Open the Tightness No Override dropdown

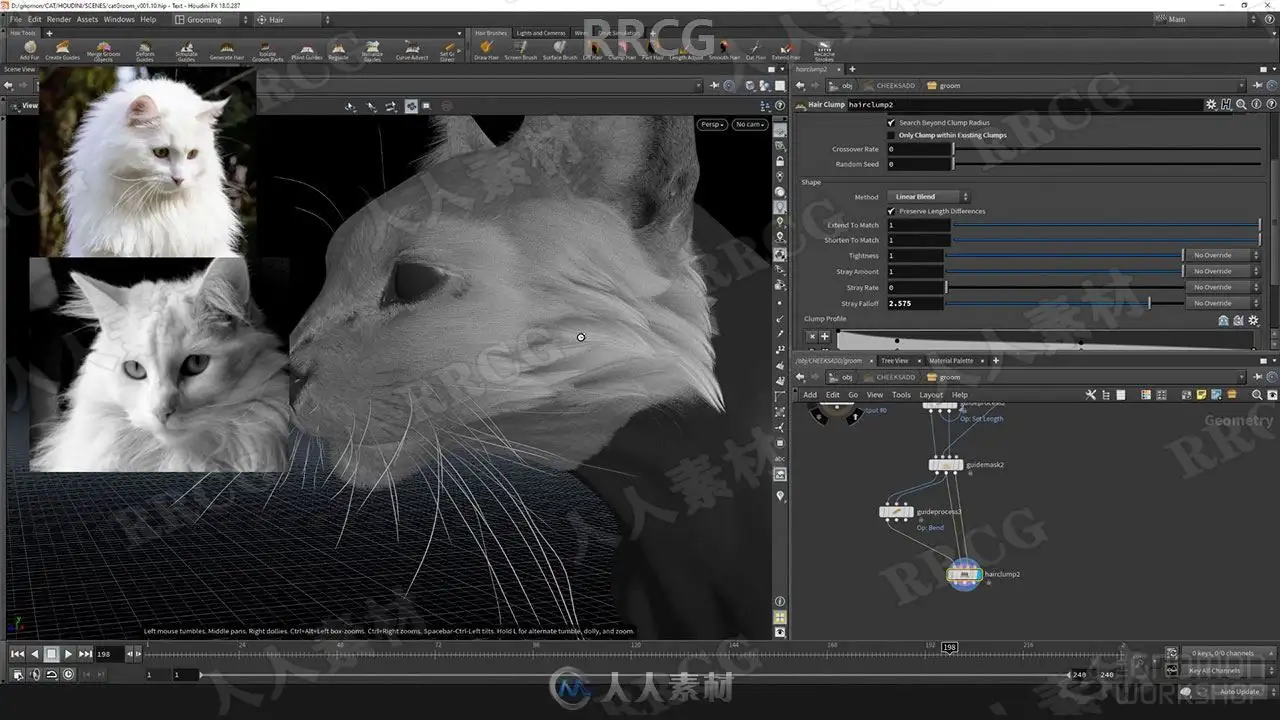coord(1221,255)
